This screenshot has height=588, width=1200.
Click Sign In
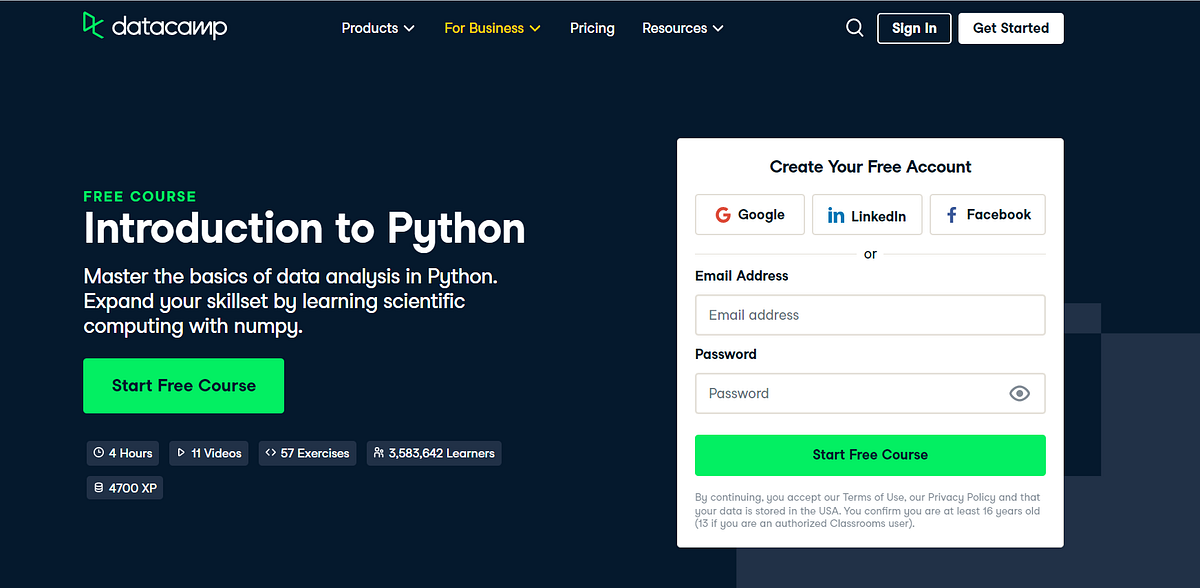tap(913, 28)
